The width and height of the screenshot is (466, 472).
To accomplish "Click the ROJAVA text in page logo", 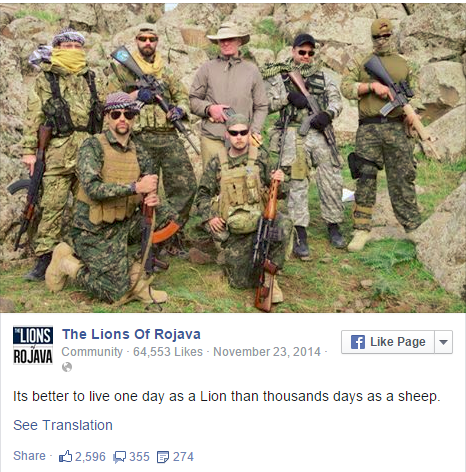I will [33, 356].
